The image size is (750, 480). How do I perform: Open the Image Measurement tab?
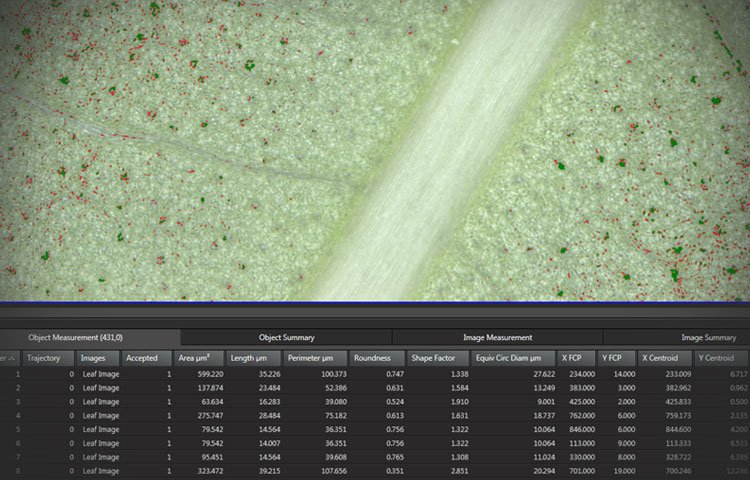(x=497, y=338)
